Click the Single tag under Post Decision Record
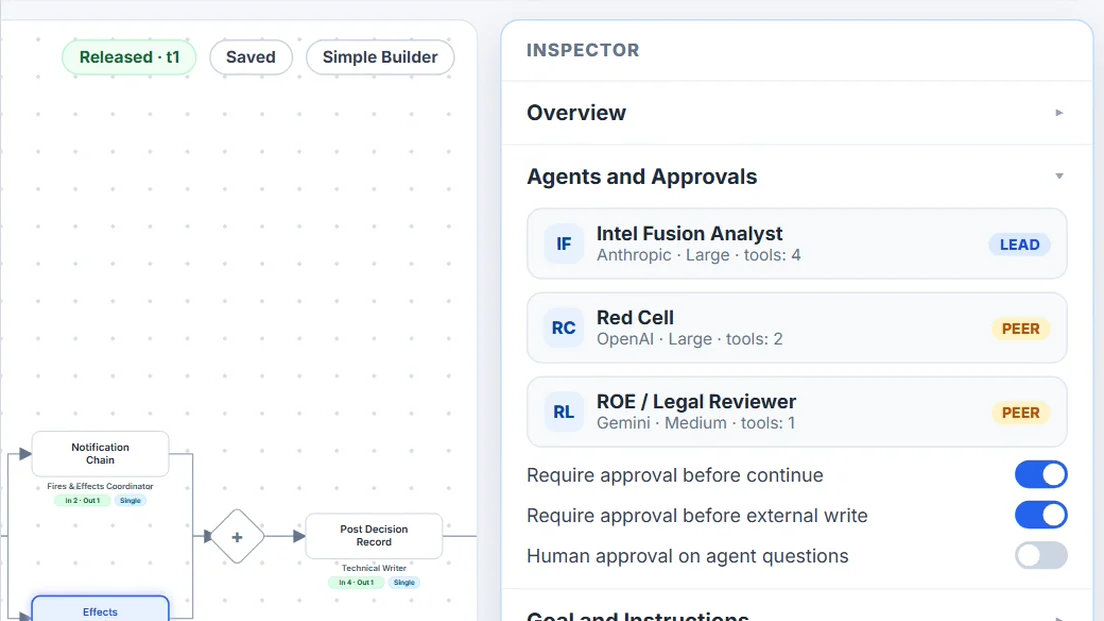 tap(404, 582)
